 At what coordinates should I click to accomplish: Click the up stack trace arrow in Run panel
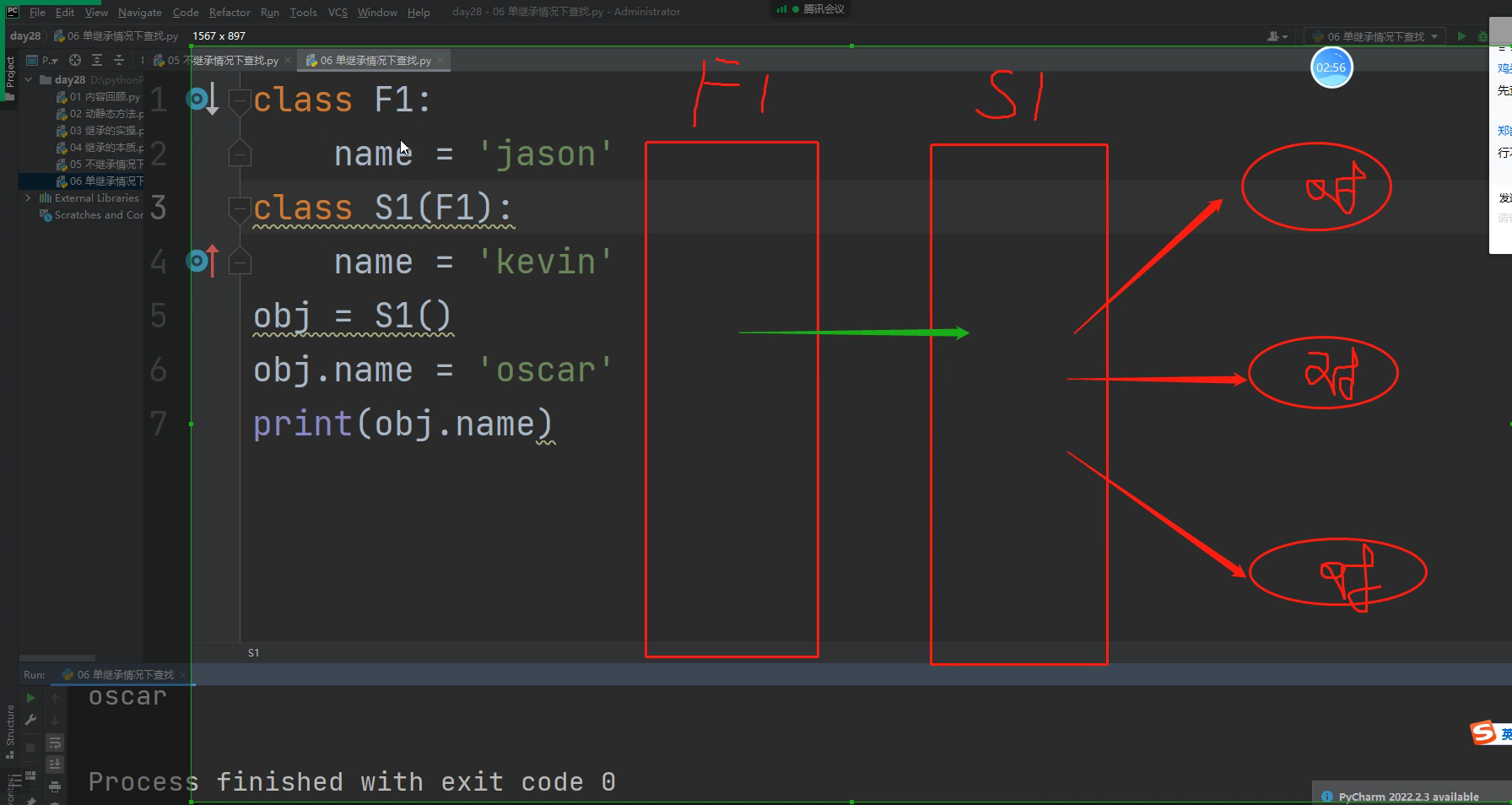click(55, 698)
